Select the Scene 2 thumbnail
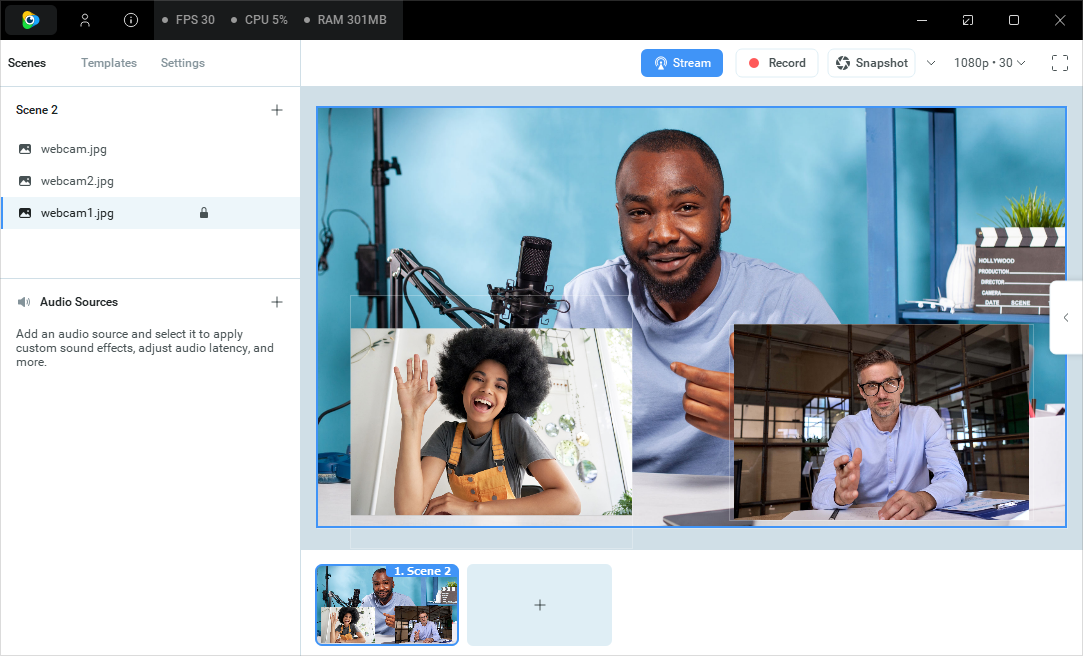This screenshot has height=656, width=1083. 387,605
